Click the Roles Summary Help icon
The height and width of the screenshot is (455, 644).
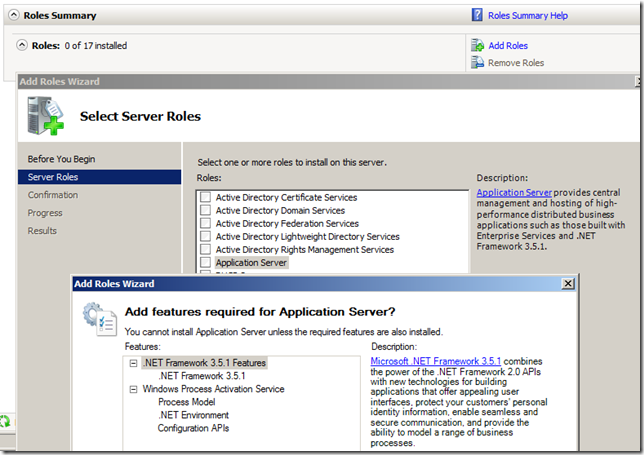pos(478,16)
